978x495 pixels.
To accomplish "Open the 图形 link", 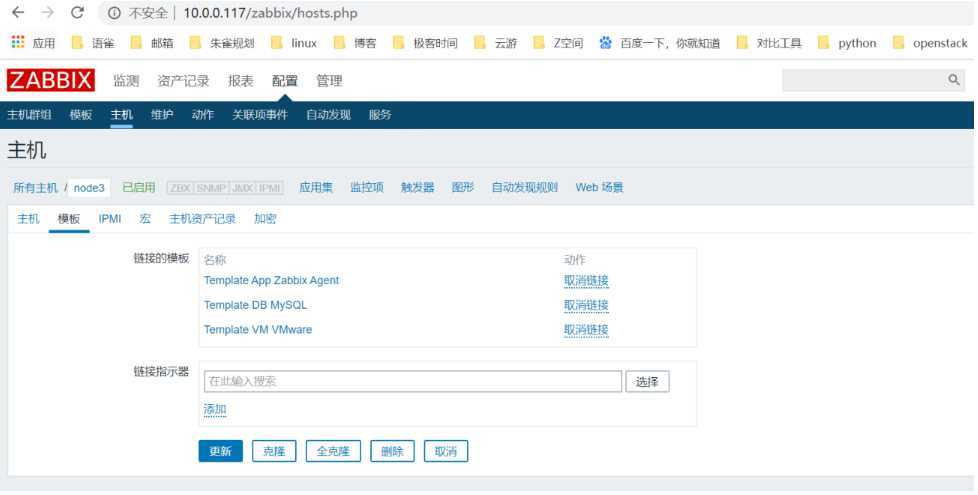I will click(463, 187).
